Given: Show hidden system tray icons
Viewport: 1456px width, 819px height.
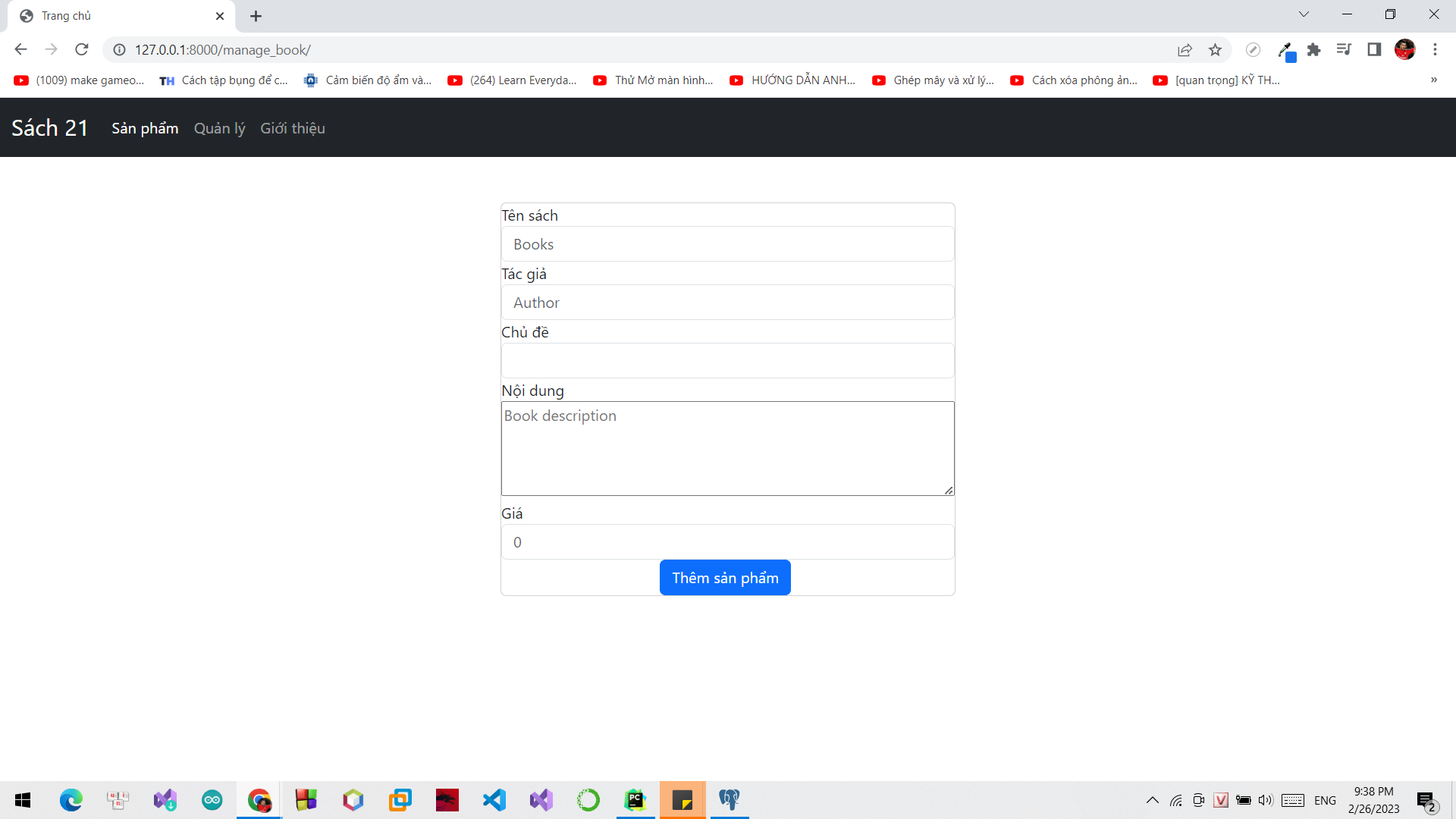Looking at the screenshot, I should pyautogui.click(x=1152, y=800).
